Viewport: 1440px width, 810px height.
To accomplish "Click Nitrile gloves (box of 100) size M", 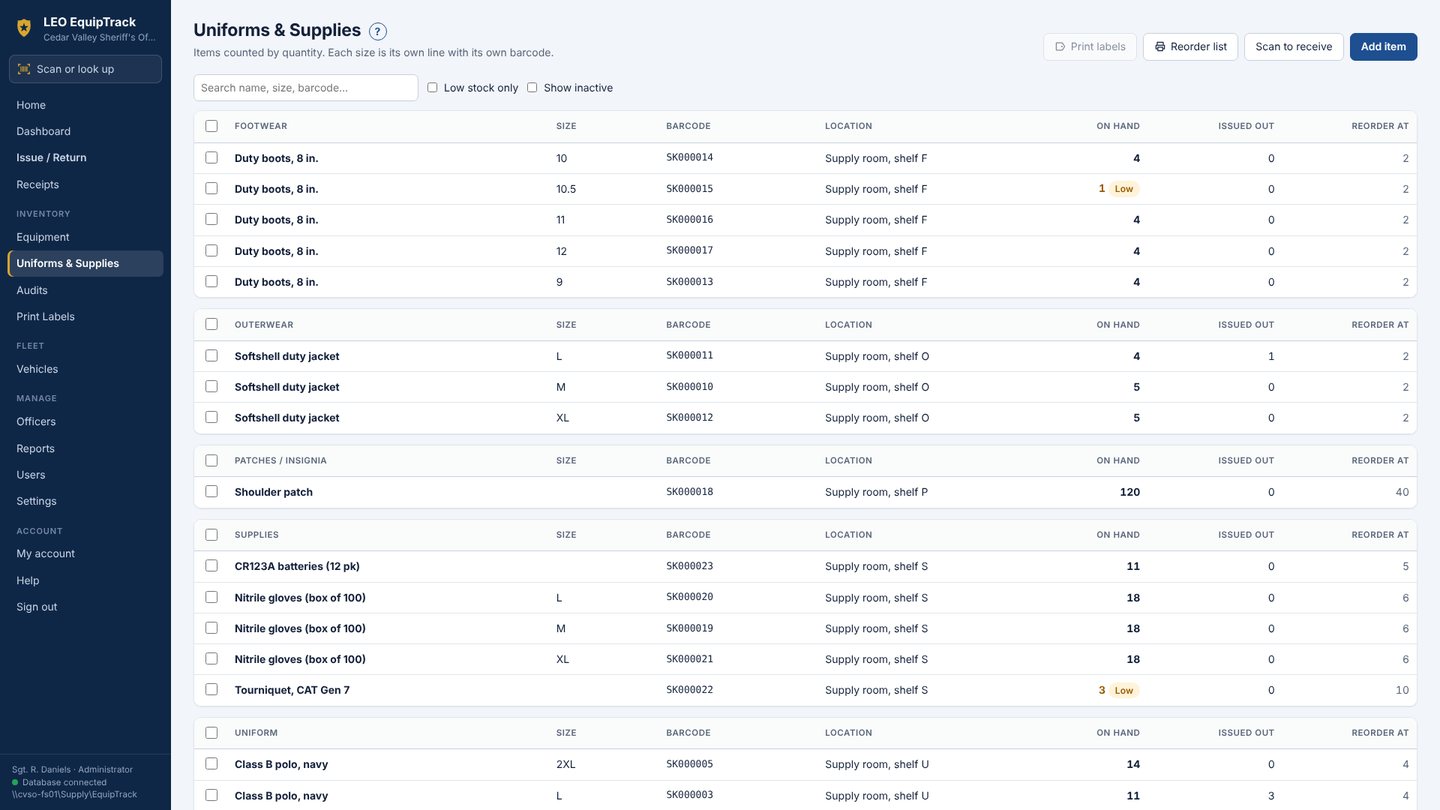I will click(x=300, y=628).
